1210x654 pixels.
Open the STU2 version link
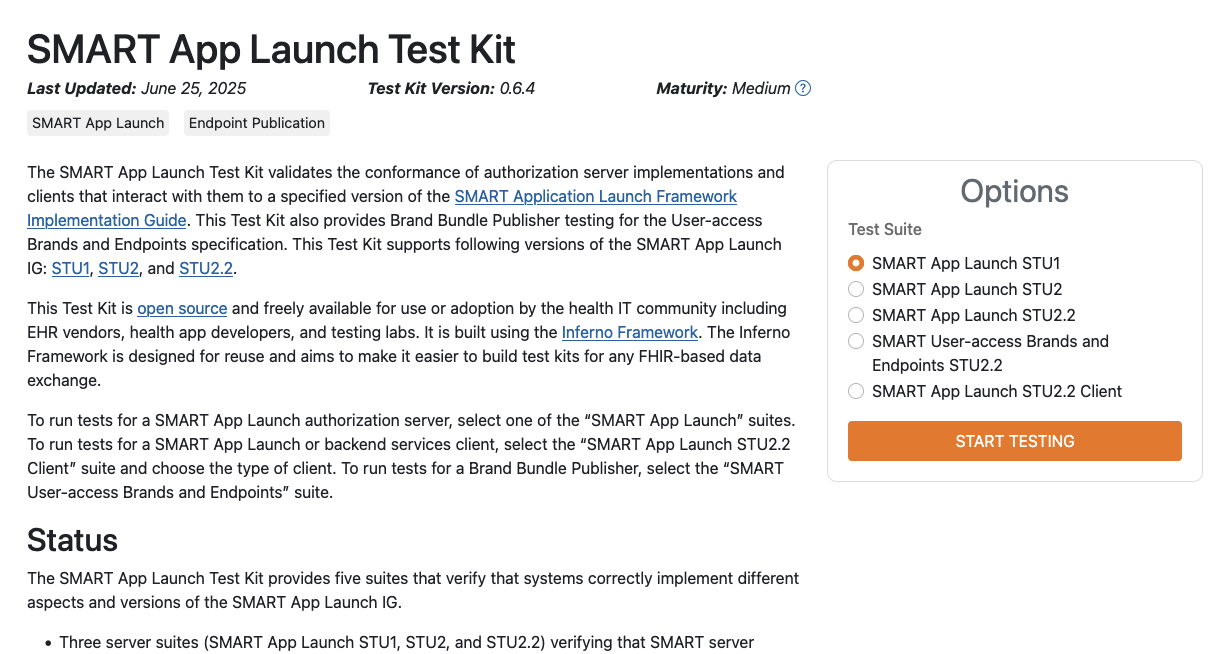(x=118, y=268)
